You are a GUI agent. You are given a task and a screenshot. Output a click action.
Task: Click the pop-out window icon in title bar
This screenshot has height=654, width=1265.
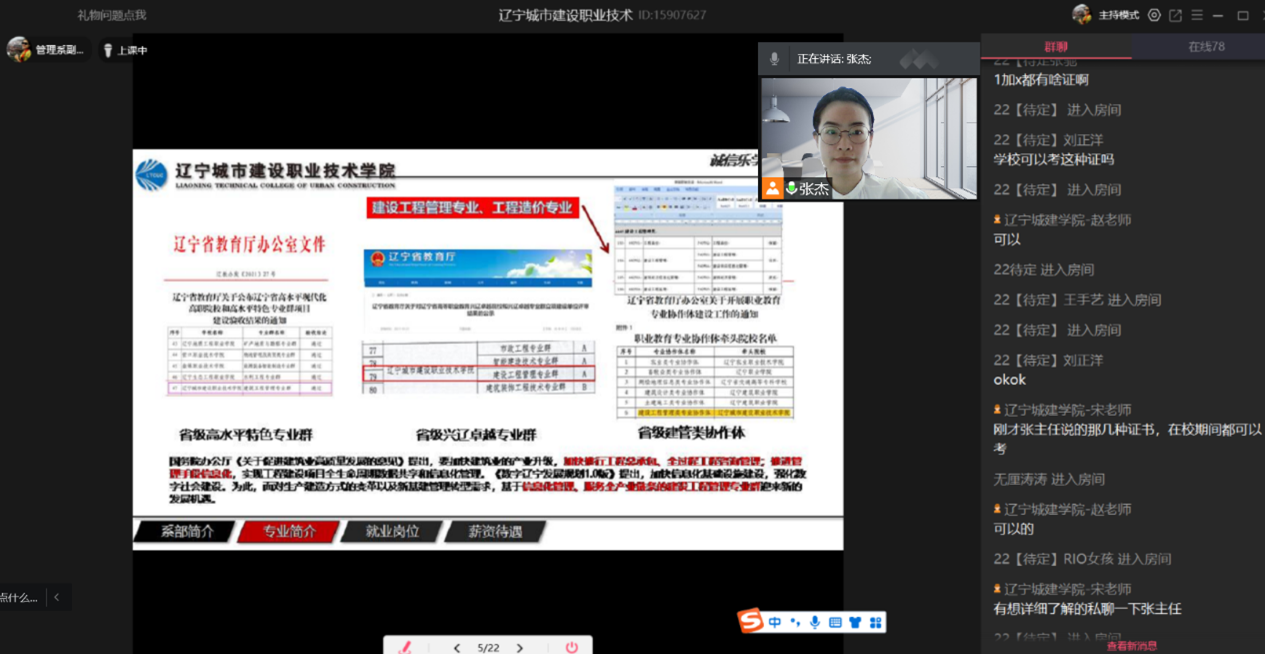coord(1175,15)
